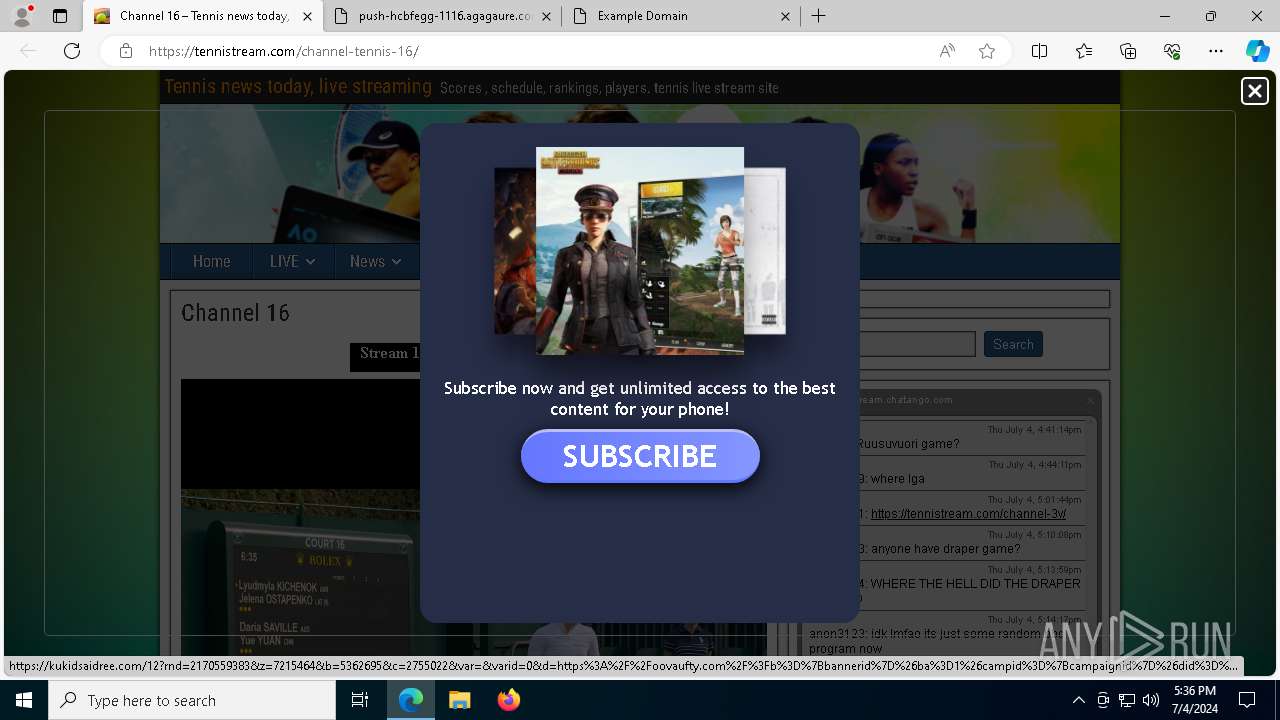Click the taskbar search box

click(192, 700)
